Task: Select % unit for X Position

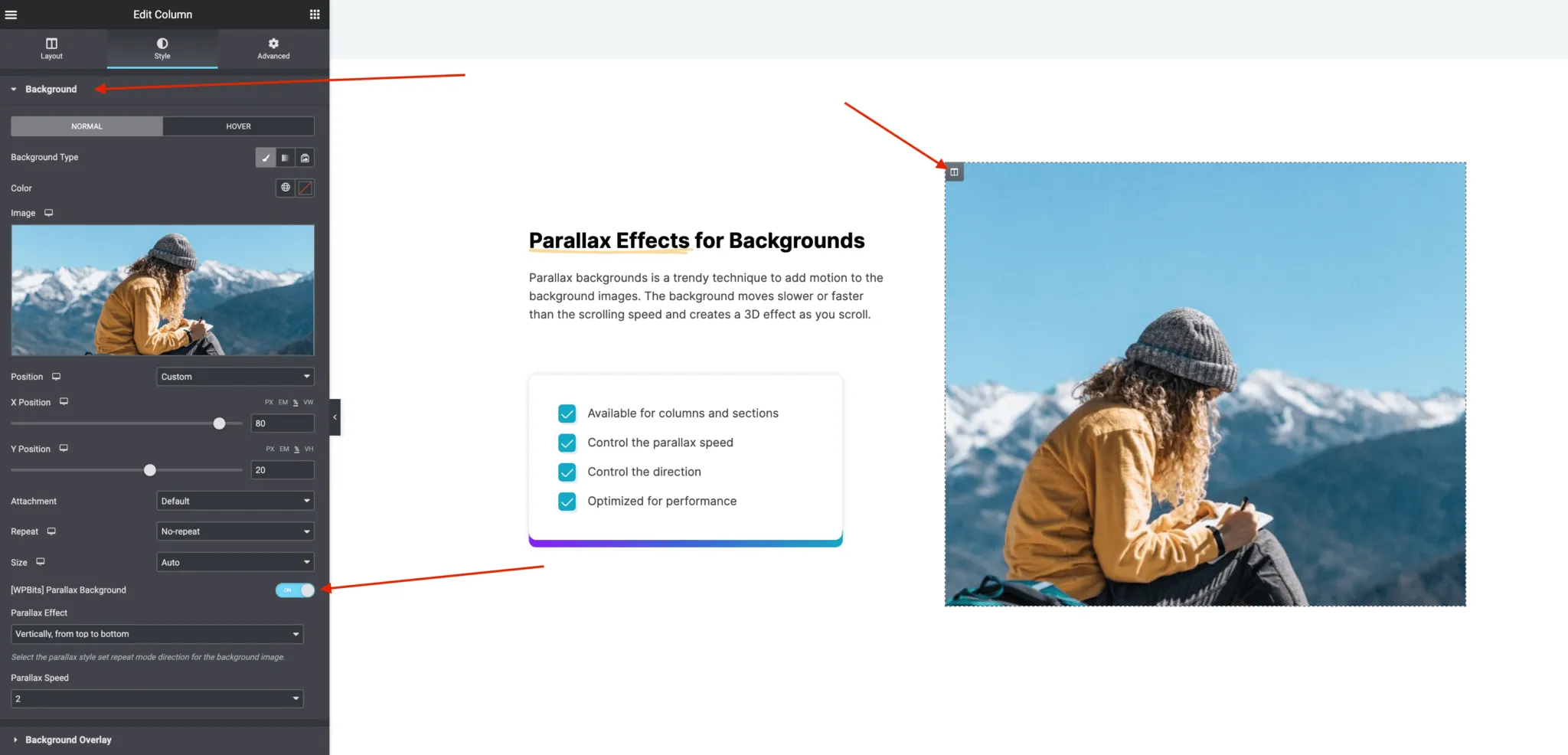Action: click(x=296, y=402)
